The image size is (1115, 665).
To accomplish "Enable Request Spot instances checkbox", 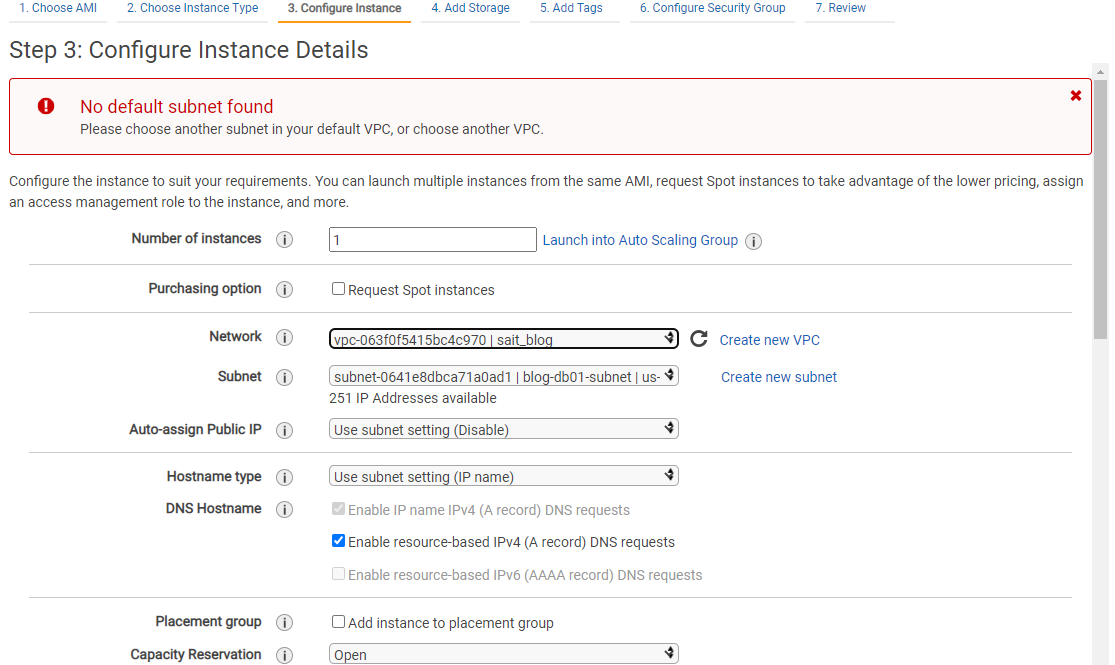I will pos(338,289).
